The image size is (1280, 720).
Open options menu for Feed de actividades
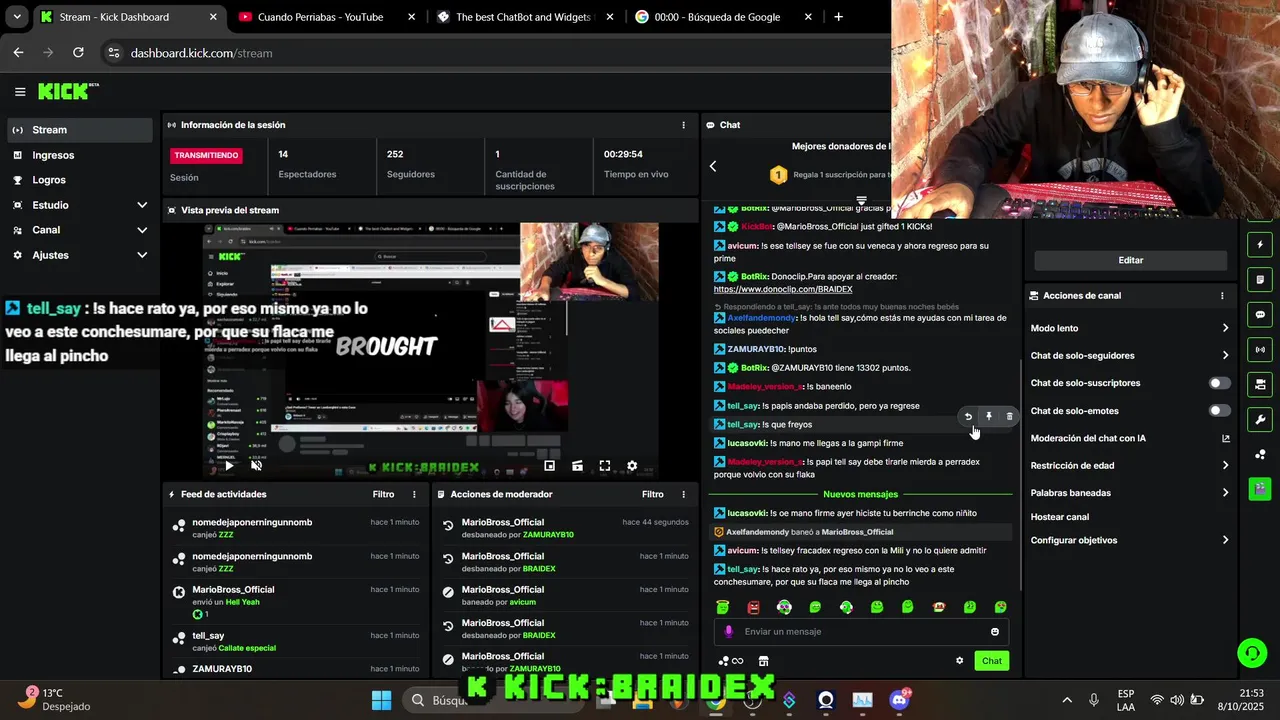click(415, 494)
